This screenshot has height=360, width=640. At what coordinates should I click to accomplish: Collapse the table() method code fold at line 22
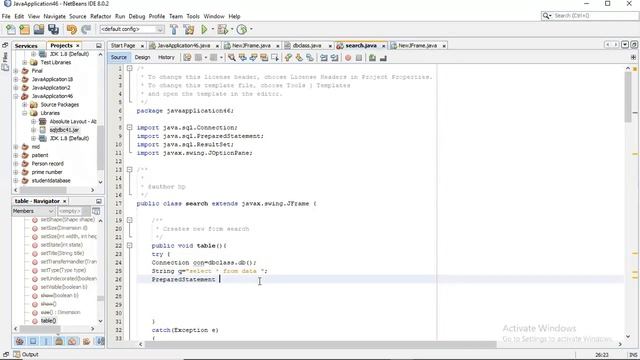click(x=129, y=245)
